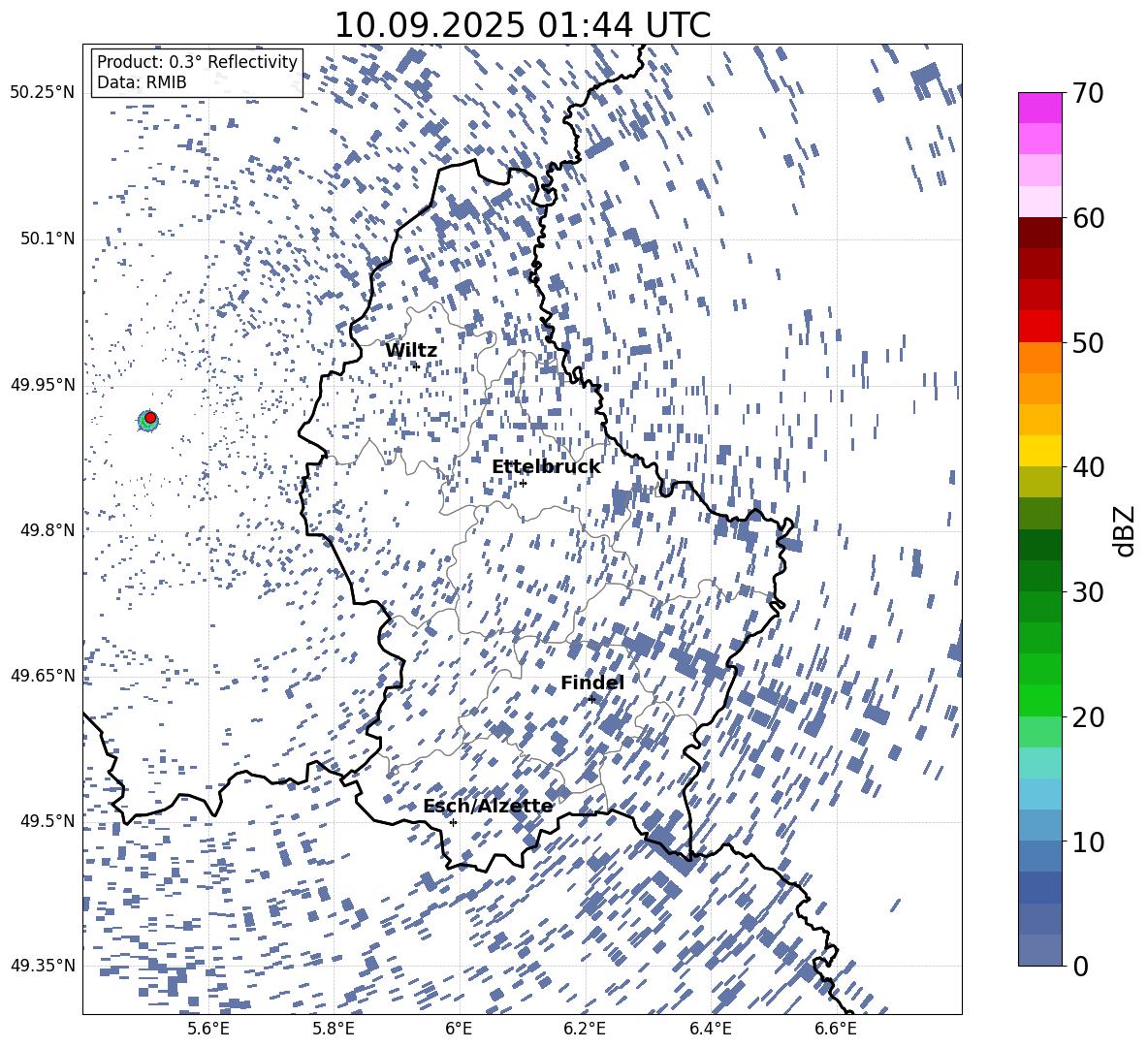The width and height of the screenshot is (1148, 1048).
Task: Click the title 10.09.2025 01:44 UTC
Action: click(523, 25)
